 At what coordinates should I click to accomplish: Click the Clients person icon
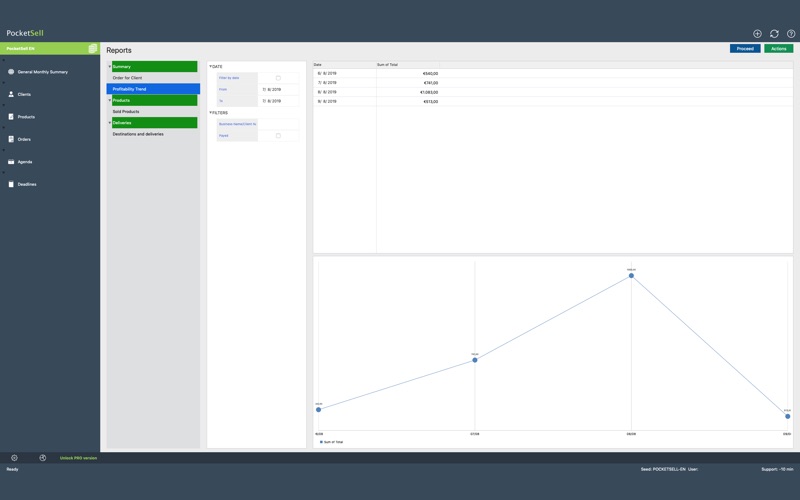point(11,94)
